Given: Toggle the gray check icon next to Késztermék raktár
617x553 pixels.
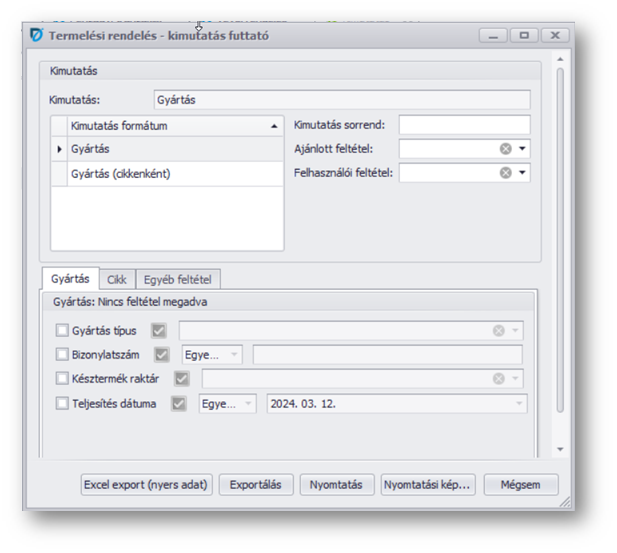Looking at the screenshot, I should coord(181,379).
